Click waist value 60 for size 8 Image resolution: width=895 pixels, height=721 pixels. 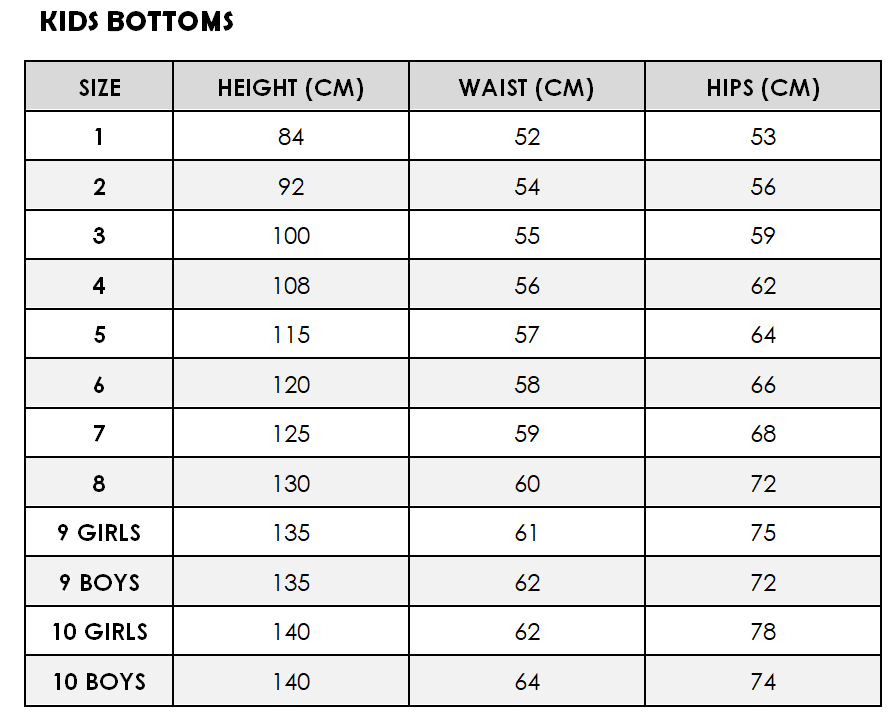(x=527, y=484)
